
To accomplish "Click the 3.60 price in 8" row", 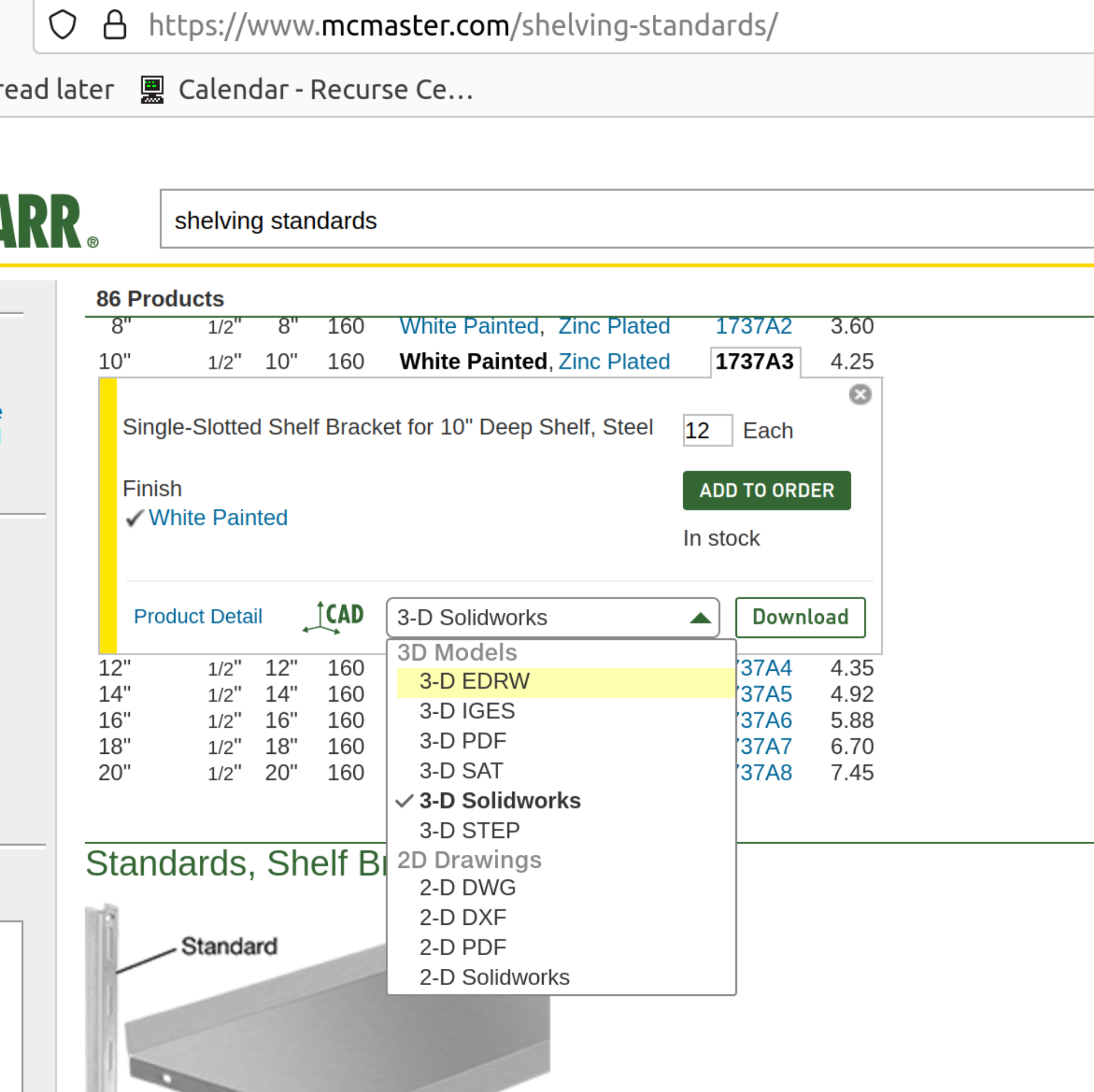I will pos(851,327).
